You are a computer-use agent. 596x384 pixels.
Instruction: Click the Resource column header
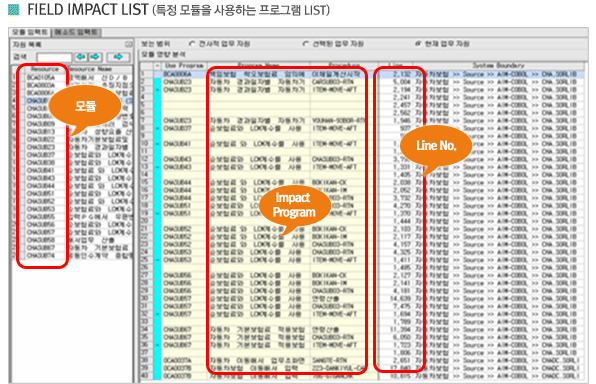pos(44,69)
